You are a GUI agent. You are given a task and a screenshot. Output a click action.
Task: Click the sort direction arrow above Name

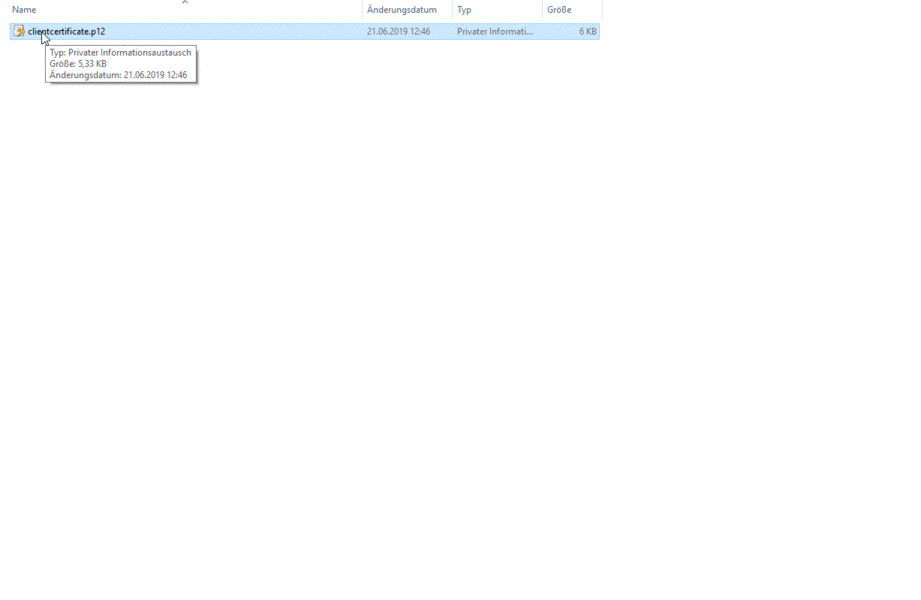185,2
